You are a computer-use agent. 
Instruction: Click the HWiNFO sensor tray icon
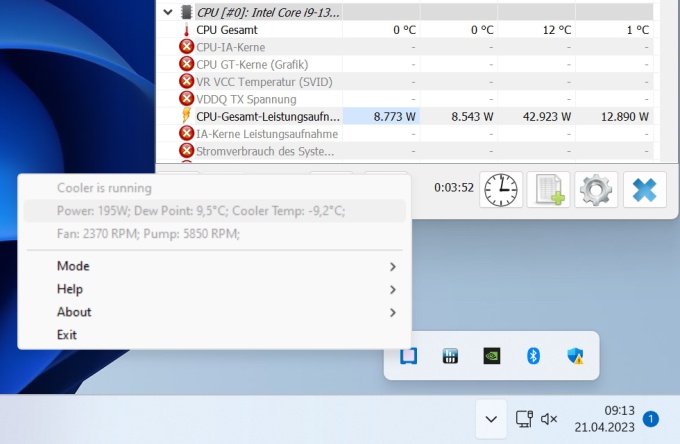pyautogui.click(x=450, y=356)
